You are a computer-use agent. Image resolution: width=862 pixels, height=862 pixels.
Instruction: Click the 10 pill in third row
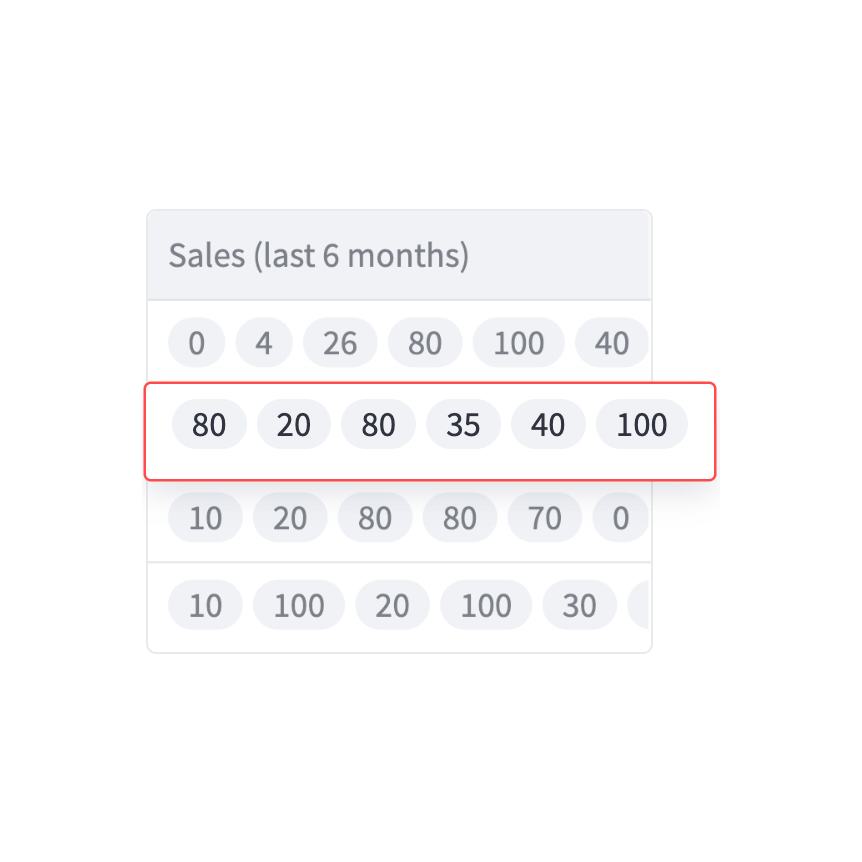tap(205, 518)
